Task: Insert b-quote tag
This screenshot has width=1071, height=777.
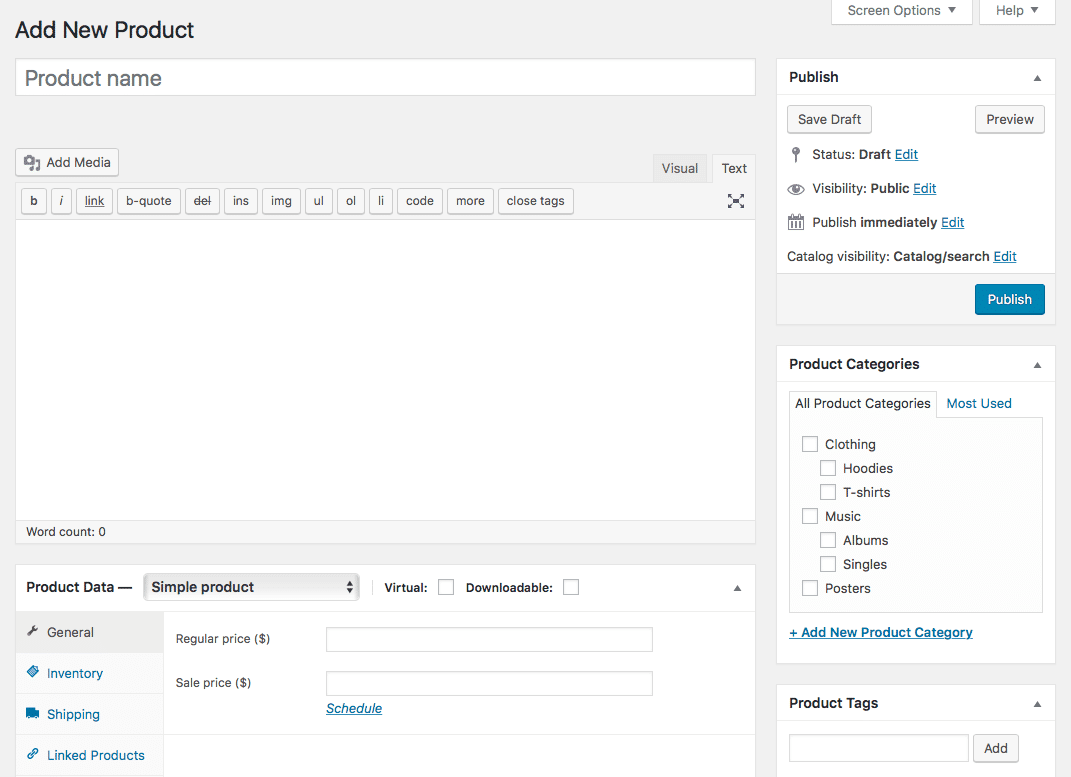Action: click(148, 201)
